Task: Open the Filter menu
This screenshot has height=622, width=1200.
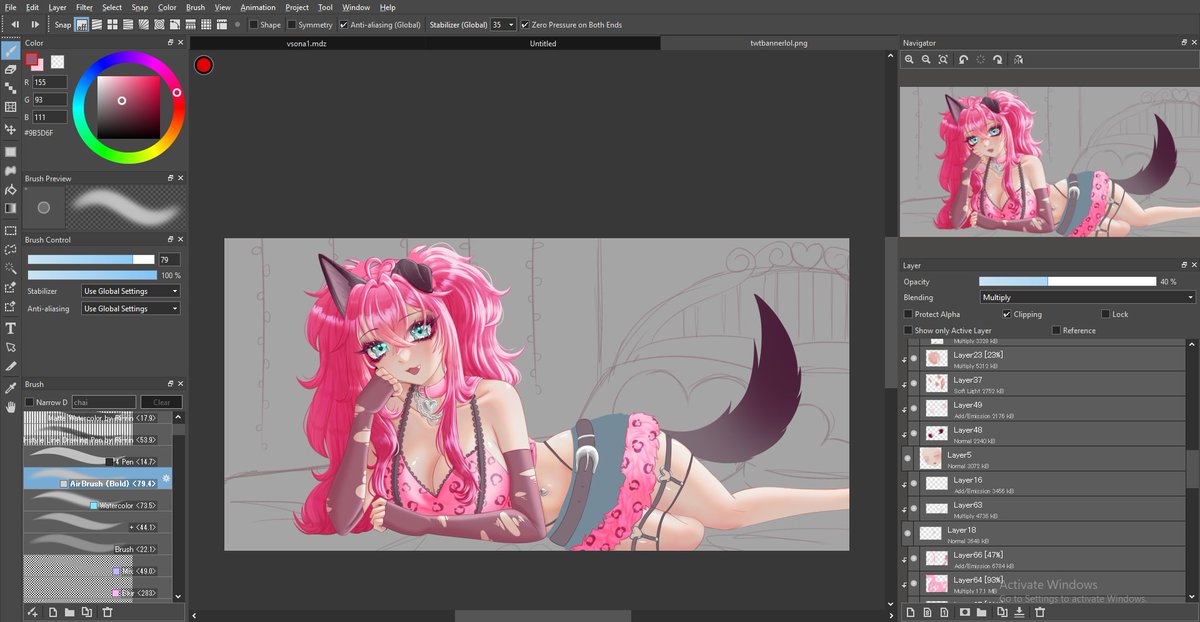Action: coord(85,7)
